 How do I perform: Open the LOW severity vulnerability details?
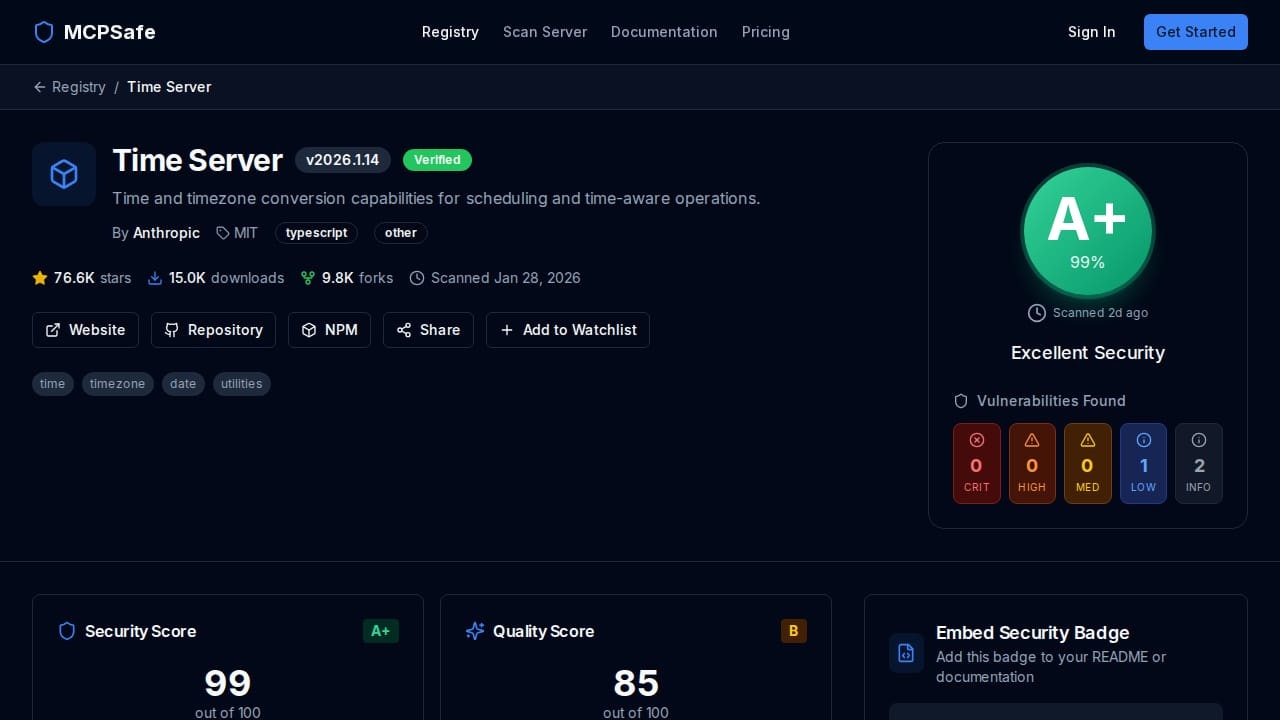[1143, 463]
